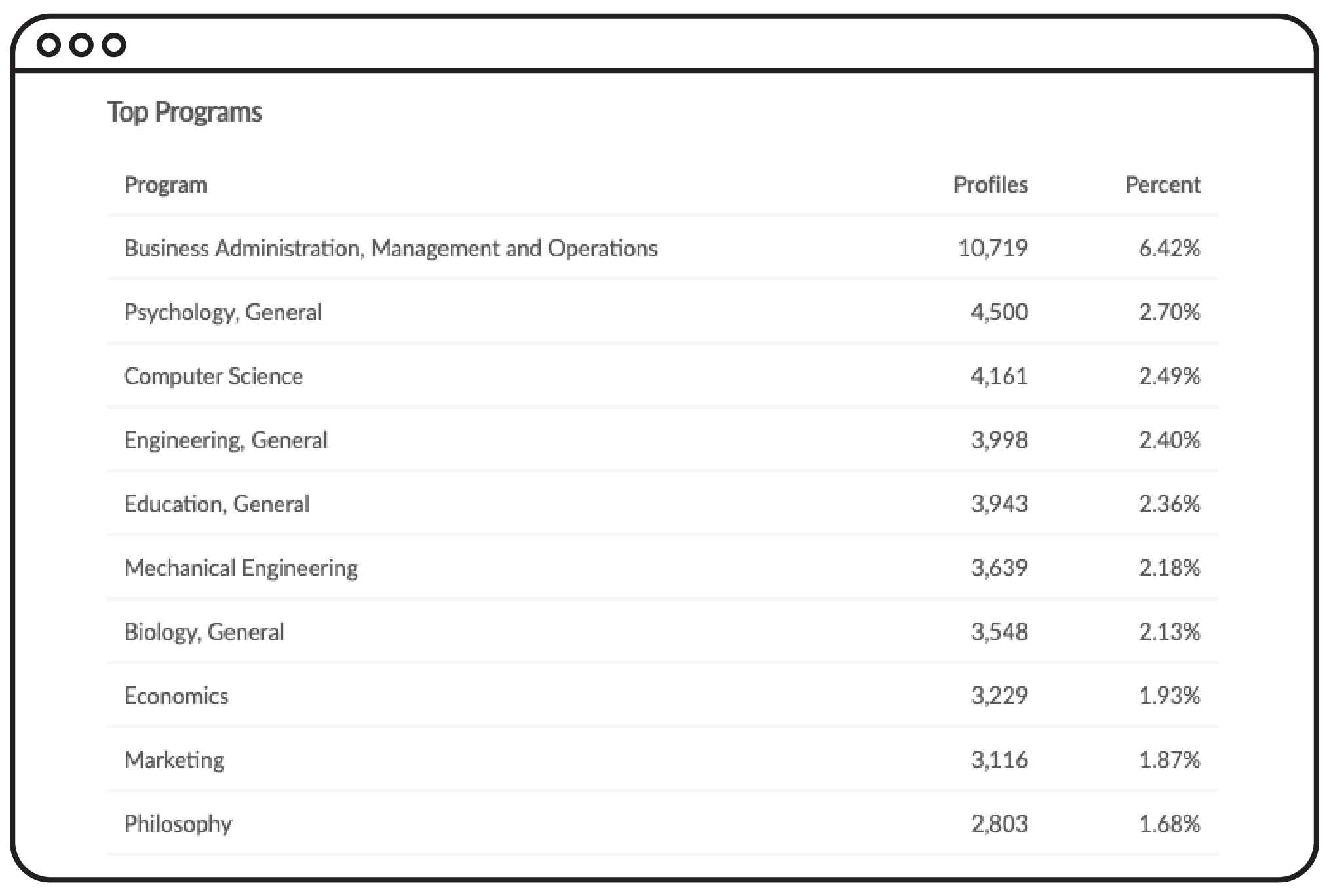The height and width of the screenshot is (896, 1329).
Task: Select the Philosophy program
Action: [178, 823]
